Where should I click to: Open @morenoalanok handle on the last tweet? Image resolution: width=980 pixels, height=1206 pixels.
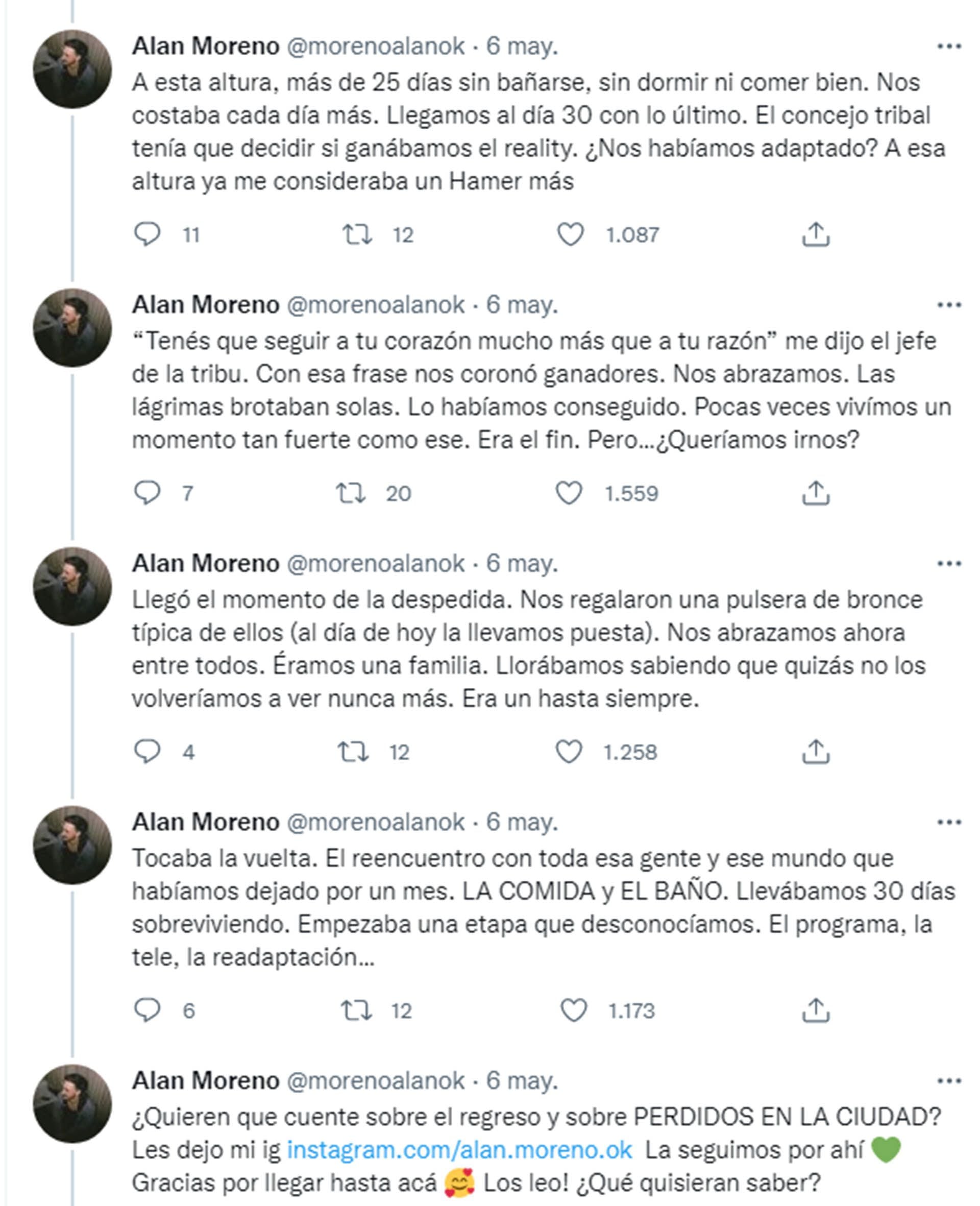pyautogui.click(x=375, y=1081)
